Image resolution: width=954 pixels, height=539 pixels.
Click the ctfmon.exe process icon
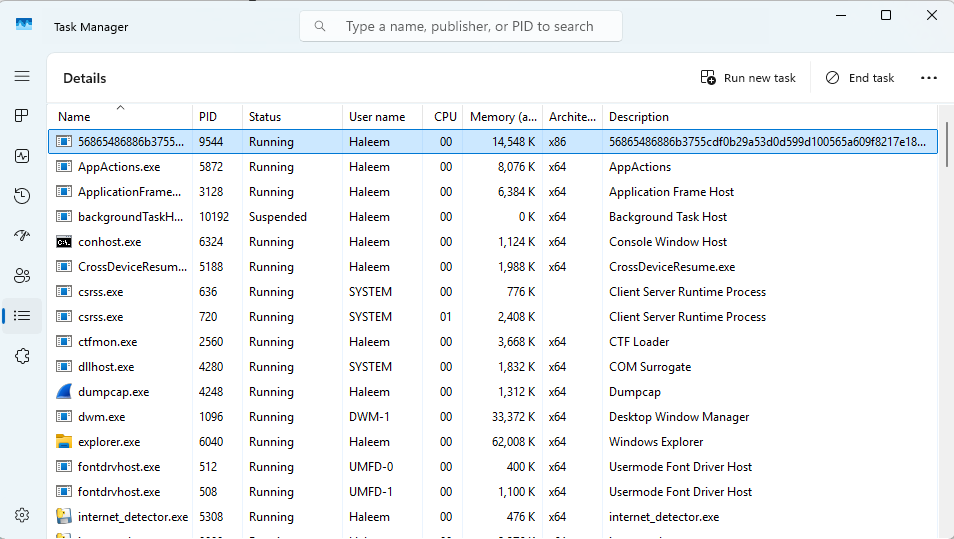coord(64,342)
